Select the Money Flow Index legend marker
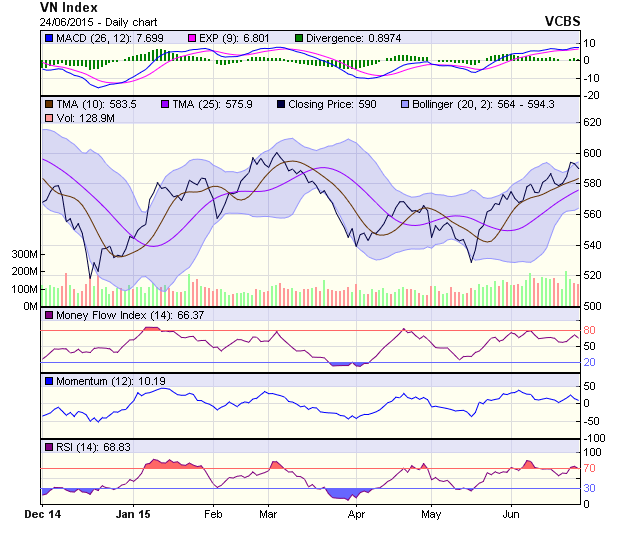Viewport: 620px width, 535px height. tap(49, 315)
